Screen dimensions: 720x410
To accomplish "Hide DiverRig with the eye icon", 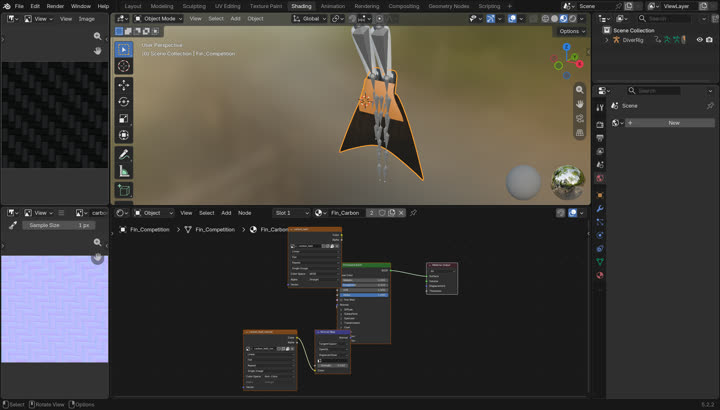I will (699, 40).
